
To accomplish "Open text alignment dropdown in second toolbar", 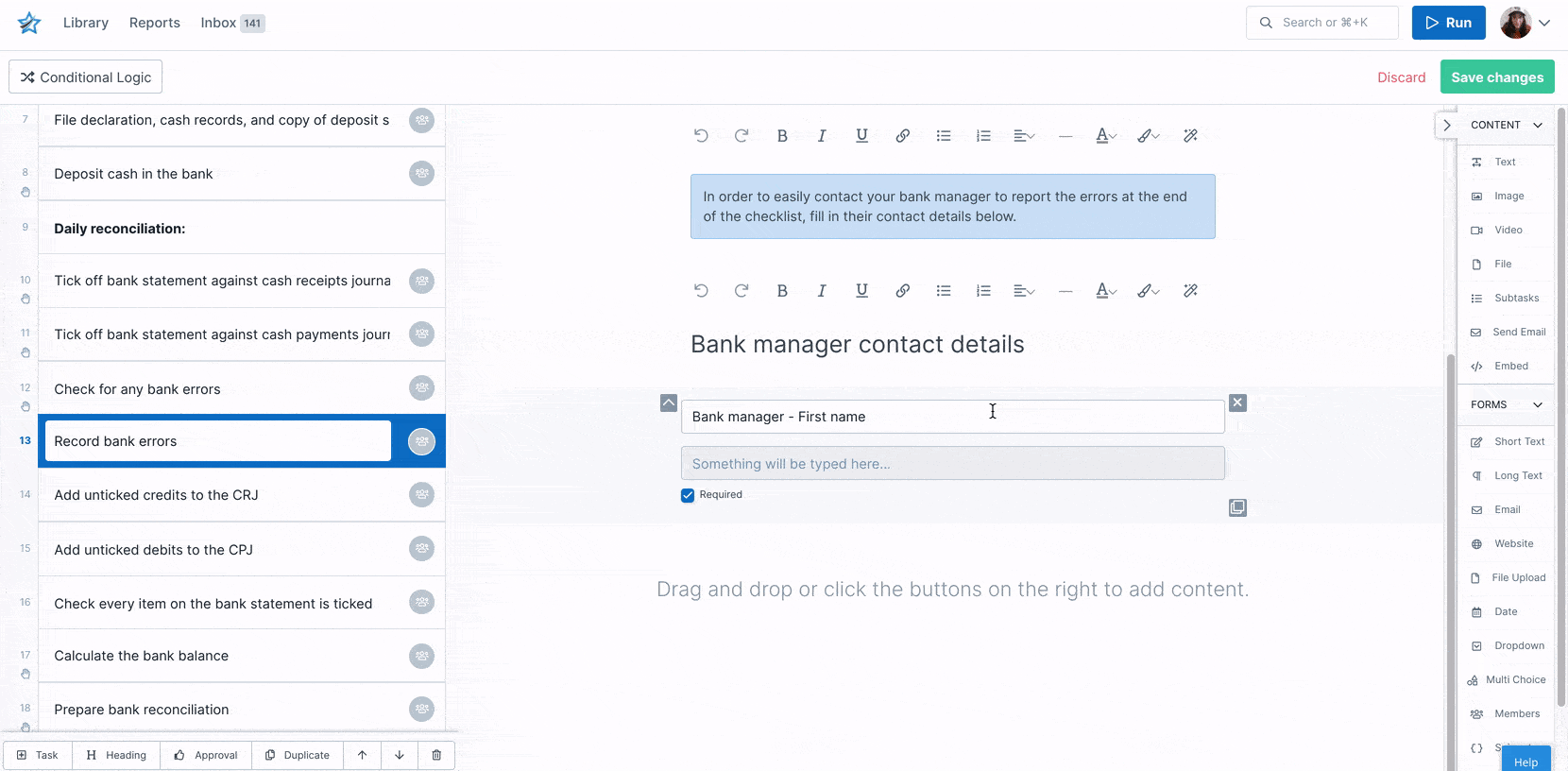I will click(x=1024, y=291).
